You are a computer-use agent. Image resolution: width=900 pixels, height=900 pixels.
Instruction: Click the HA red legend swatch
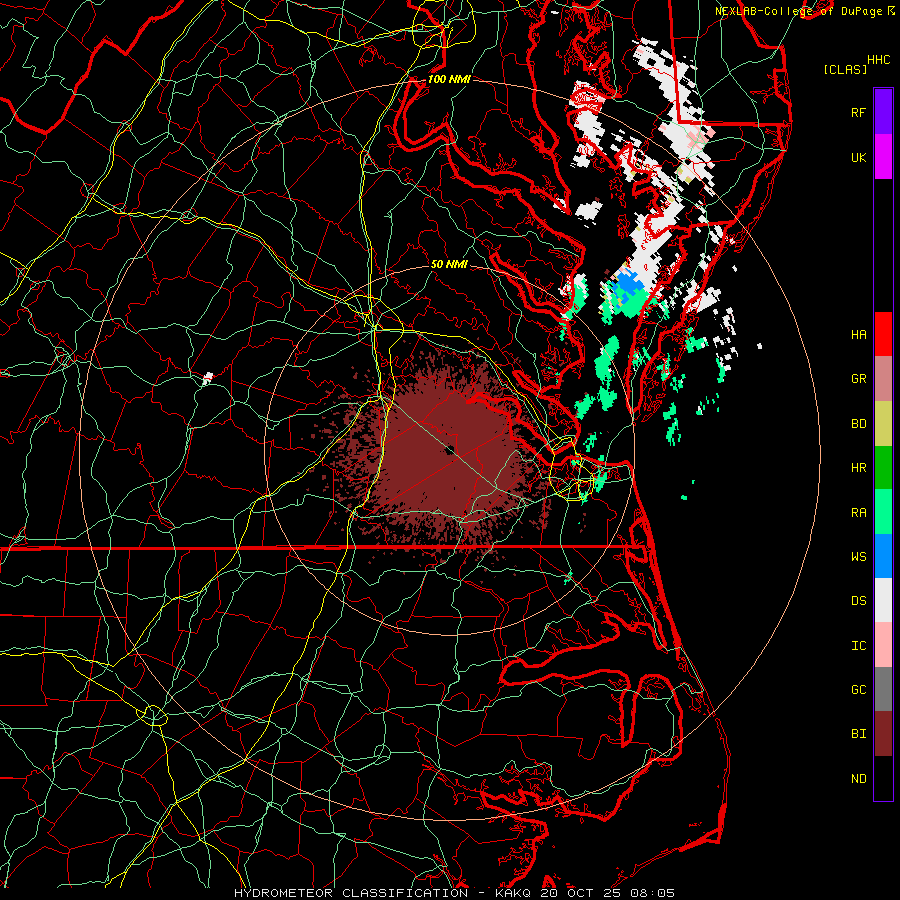[883, 334]
